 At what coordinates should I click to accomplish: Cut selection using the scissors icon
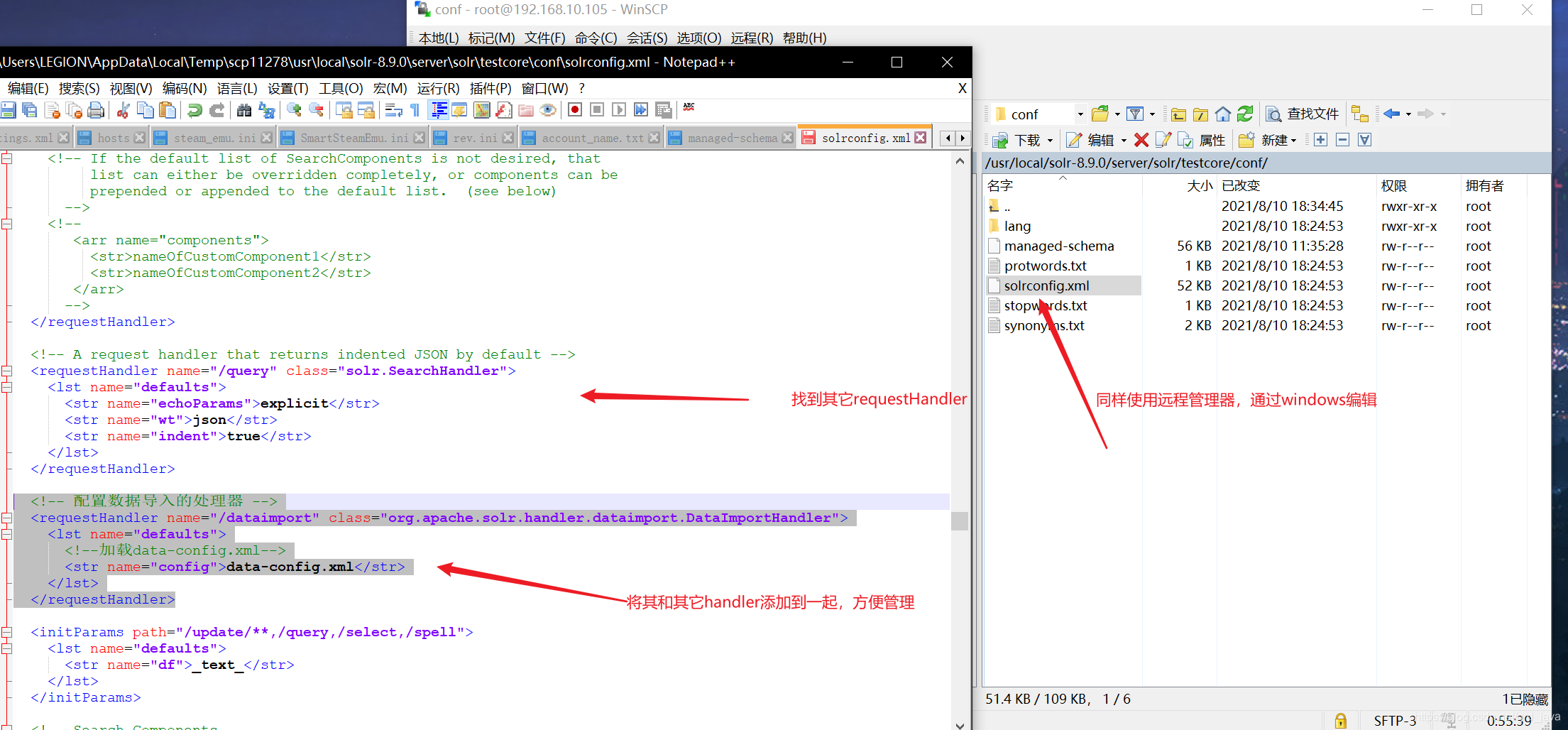click(x=123, y=110)
